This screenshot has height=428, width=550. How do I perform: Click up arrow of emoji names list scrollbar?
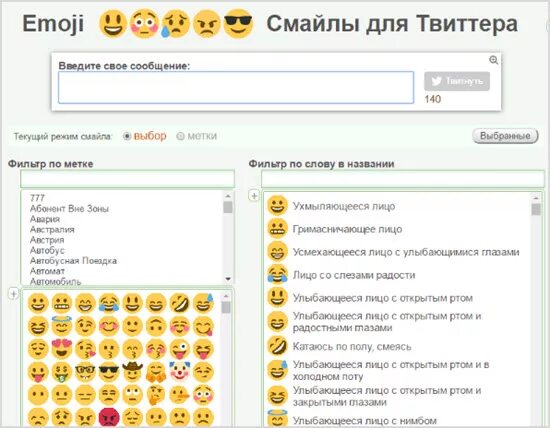point(536,198)
